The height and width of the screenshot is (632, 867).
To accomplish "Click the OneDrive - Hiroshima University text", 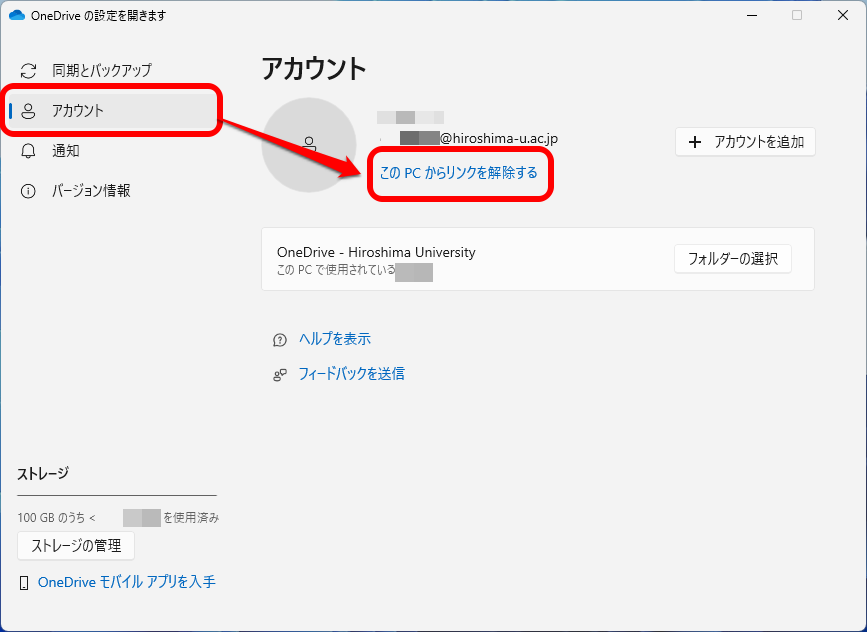I will pos(376,253).
